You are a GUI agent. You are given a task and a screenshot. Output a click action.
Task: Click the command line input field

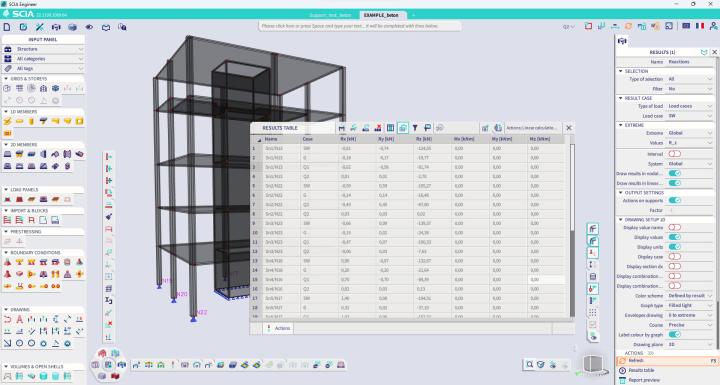tap(360, 26)
